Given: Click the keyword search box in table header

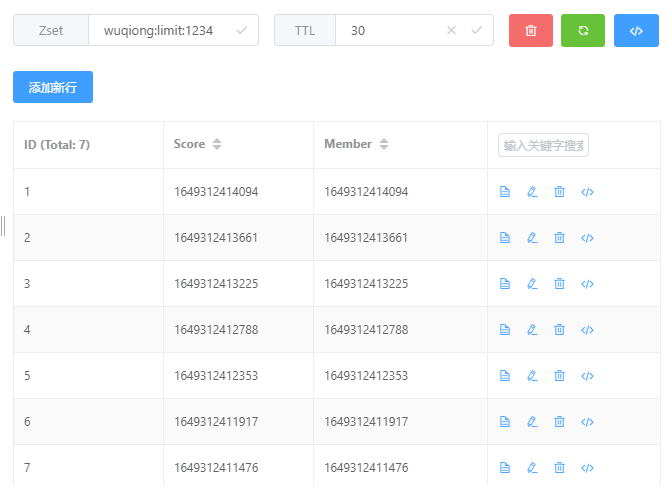Looking at the screenshot, I should (543, 146).
